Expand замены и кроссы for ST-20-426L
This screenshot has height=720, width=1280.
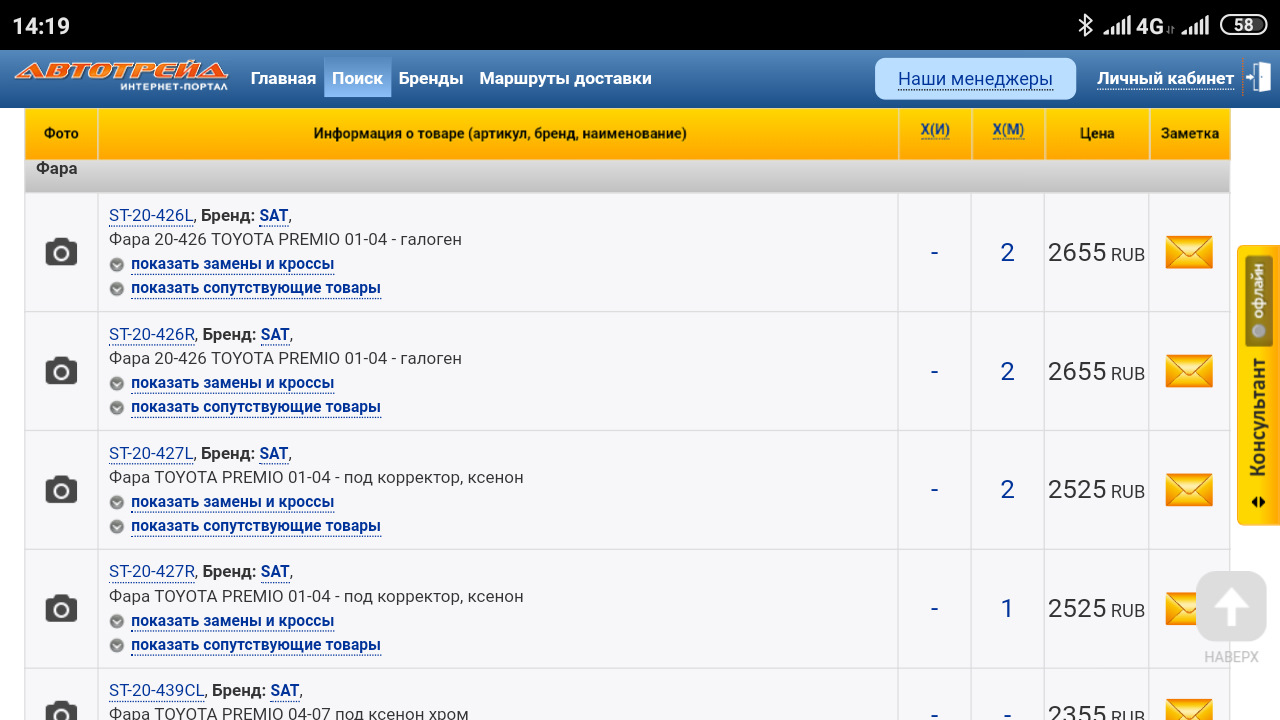pyautogui.click(x=232, y=264)
